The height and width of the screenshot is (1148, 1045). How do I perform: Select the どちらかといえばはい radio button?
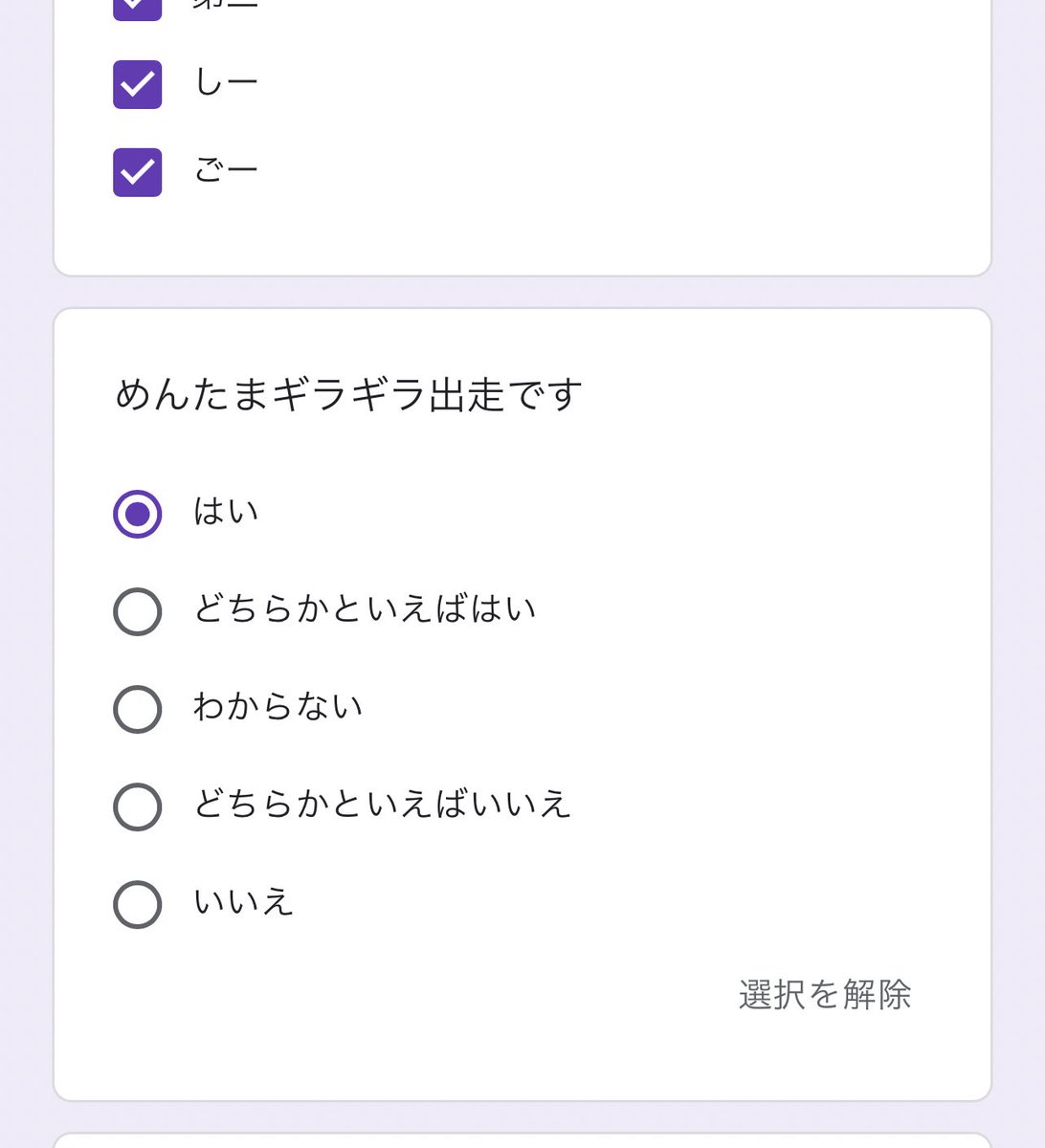point(138,611)
